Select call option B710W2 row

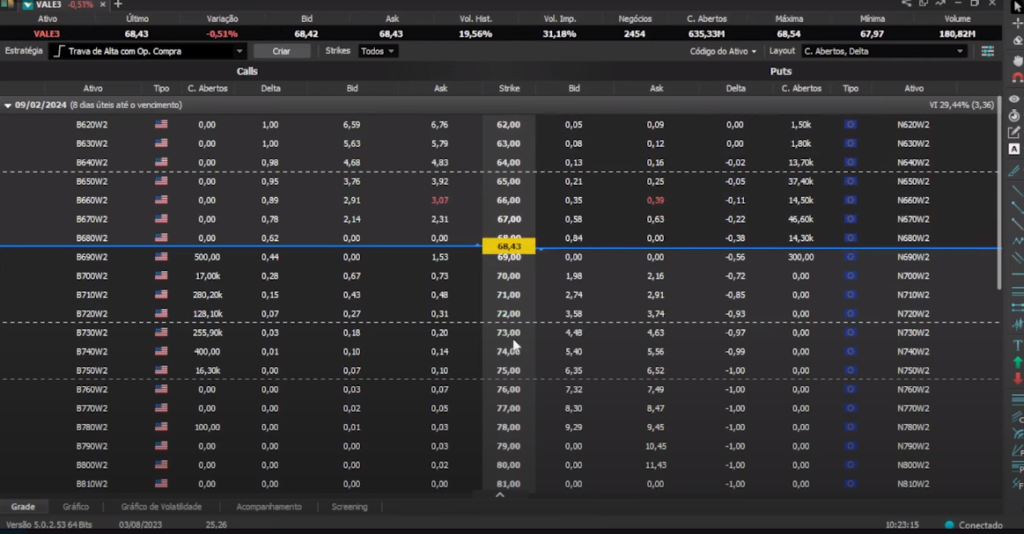(x=92, y=295)
